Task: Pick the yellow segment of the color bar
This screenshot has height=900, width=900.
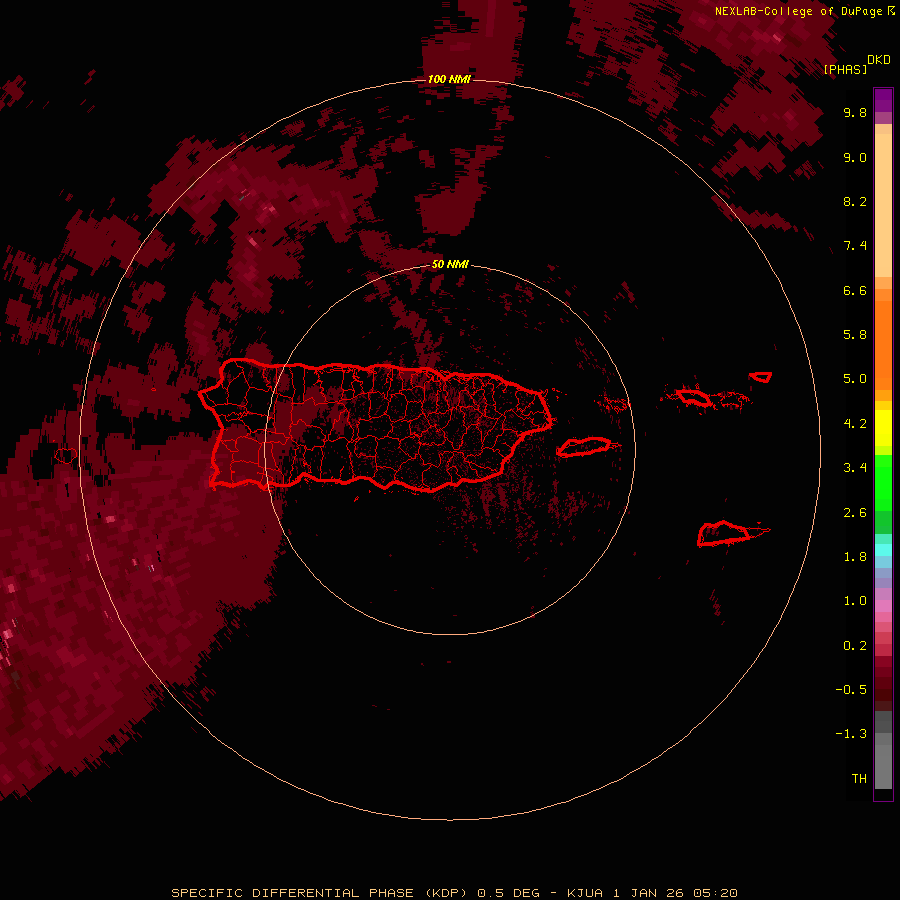Action: point(883,428)
